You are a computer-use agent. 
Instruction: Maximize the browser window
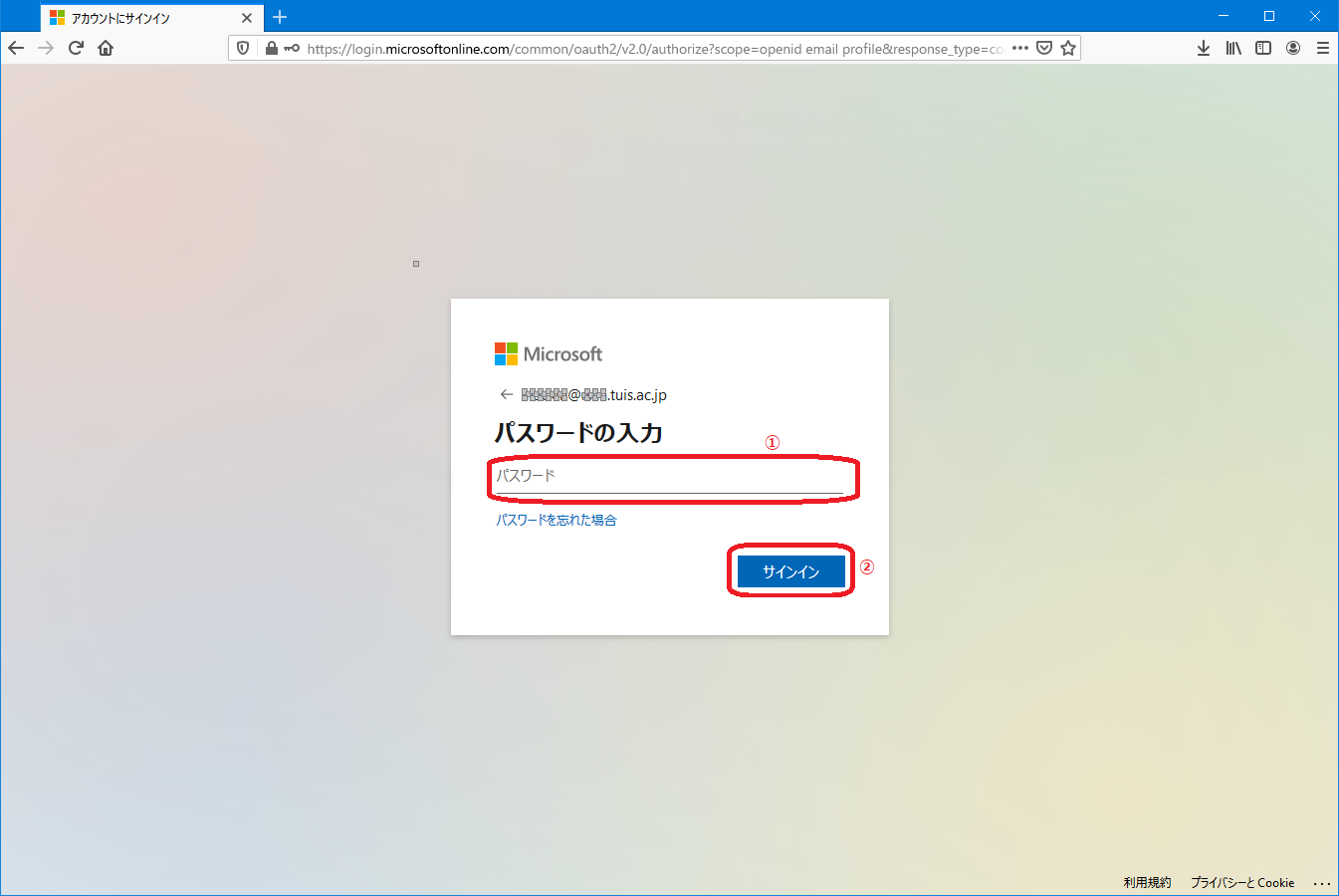[1269, 16]
